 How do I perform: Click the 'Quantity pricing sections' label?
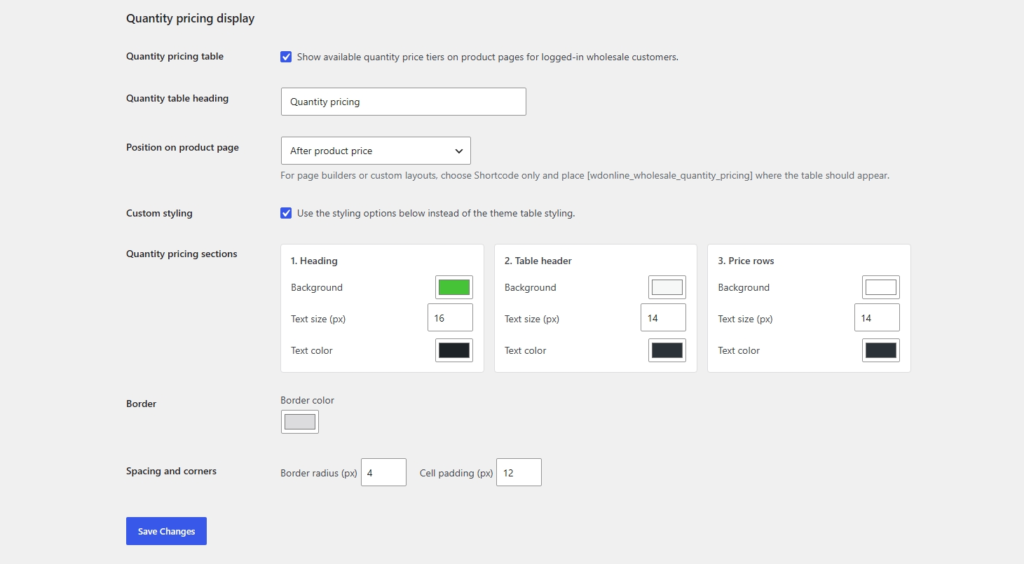click(x=182, y=254)
